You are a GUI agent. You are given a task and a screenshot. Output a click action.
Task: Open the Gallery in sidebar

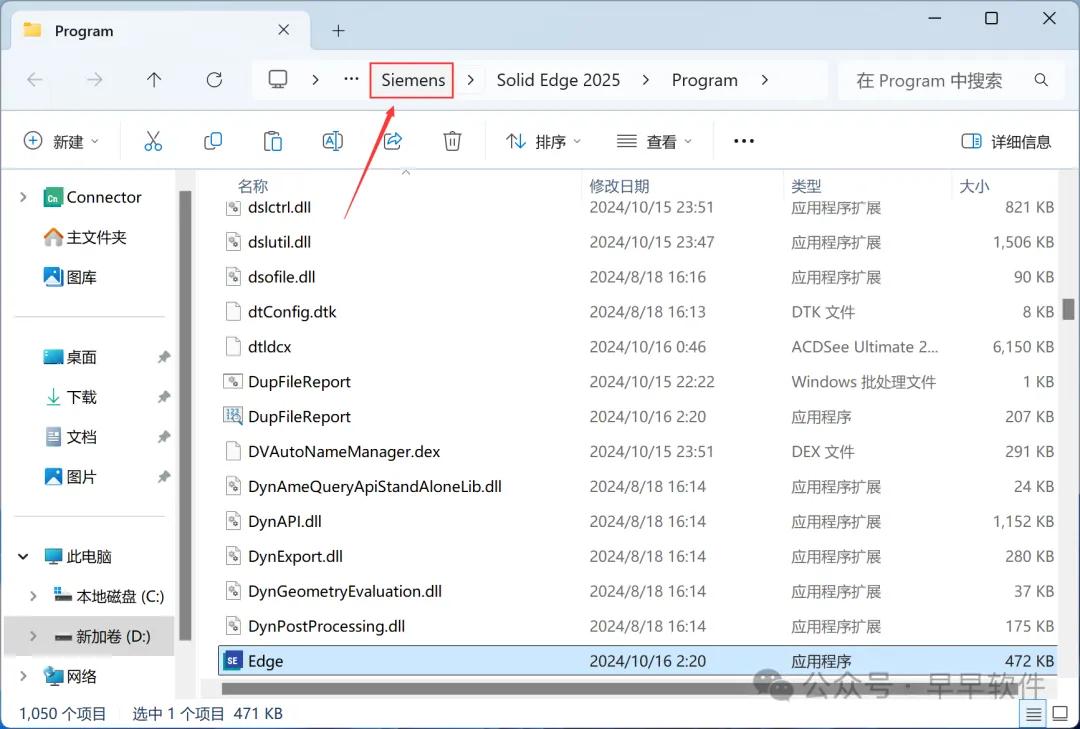tap(70, 277)
